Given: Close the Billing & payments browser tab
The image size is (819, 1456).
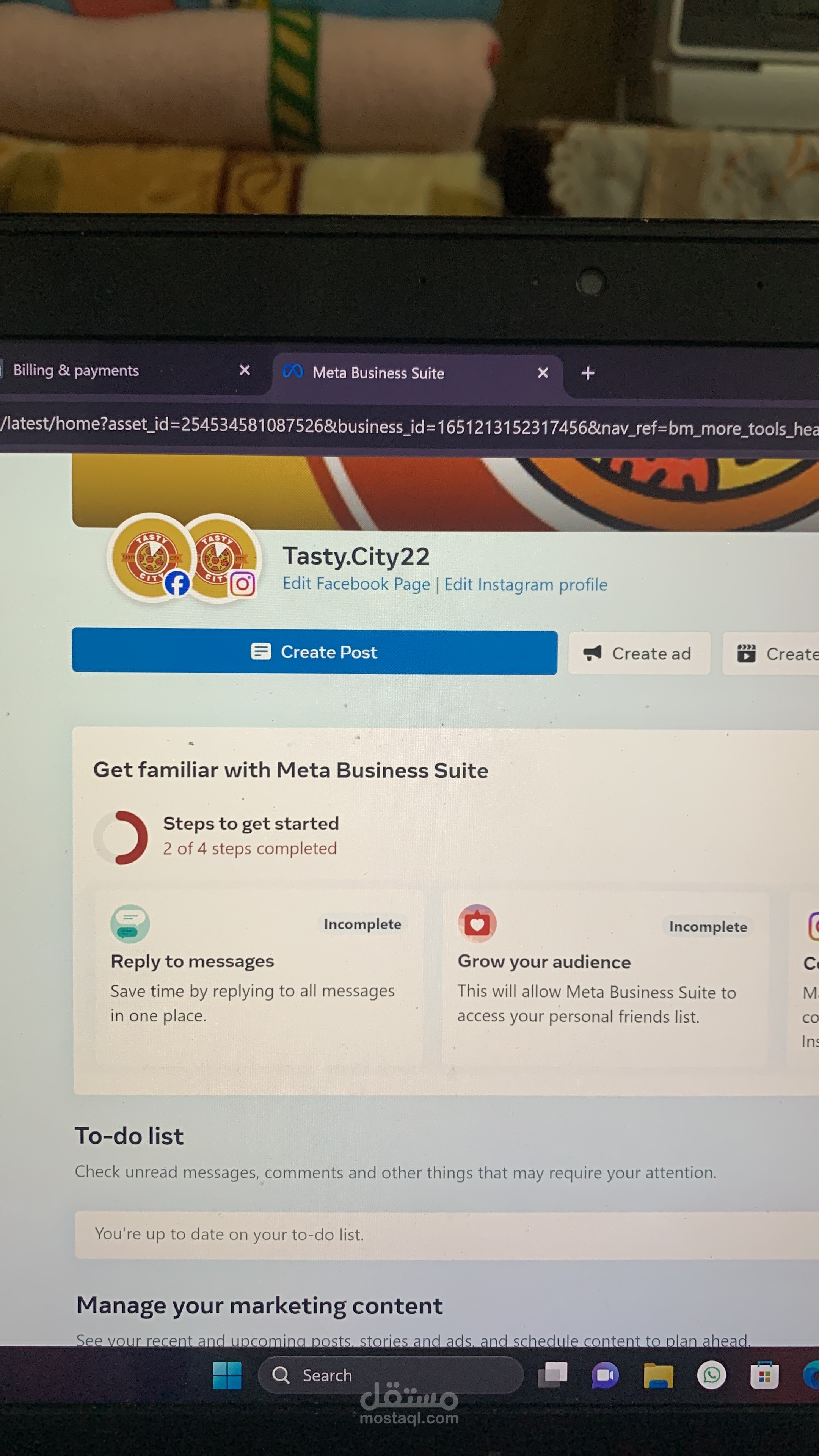Looking at the screenshot, I should point(245,370).
